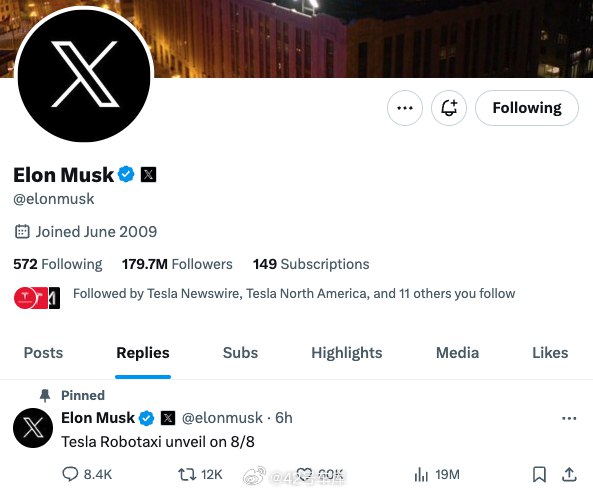Bookmark the Tesla Robotaxi post
Image resolution: width=593 pixels, height=493 pixels.
tap(539, 474)
